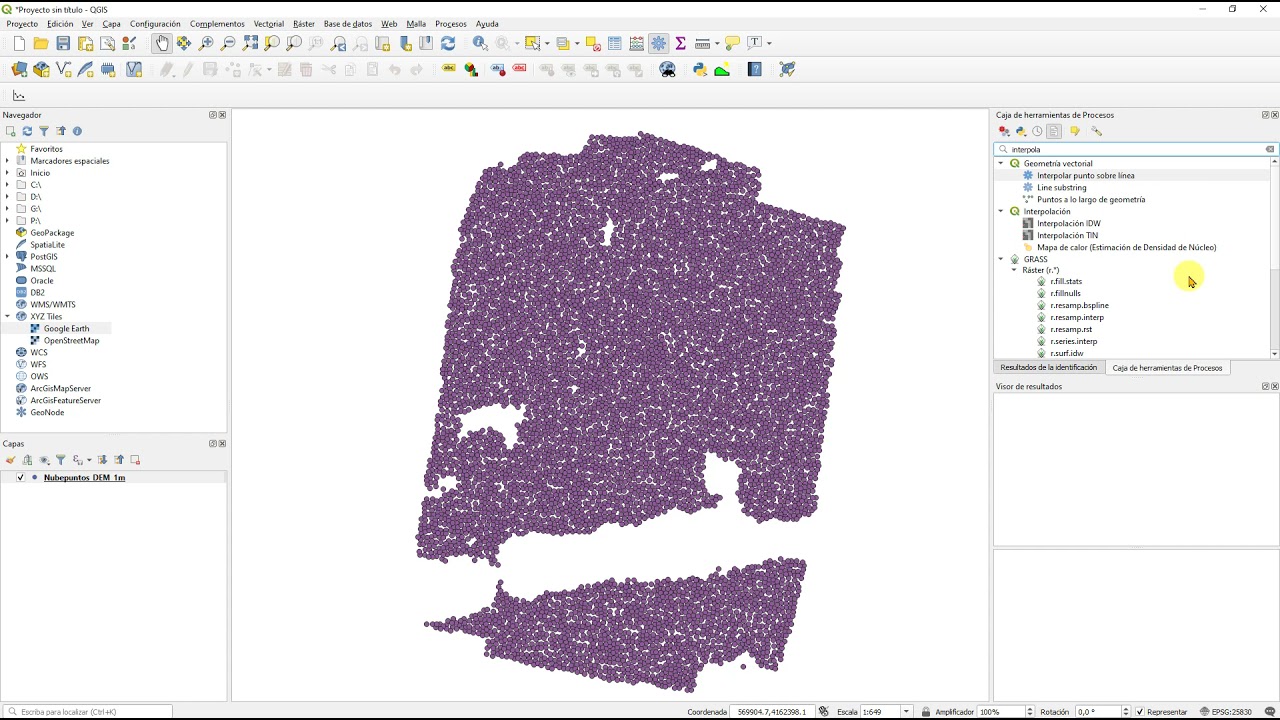Refresh the map canvas
The height and width of the screenshot is (720, 1280).
(x=448, y=43)
